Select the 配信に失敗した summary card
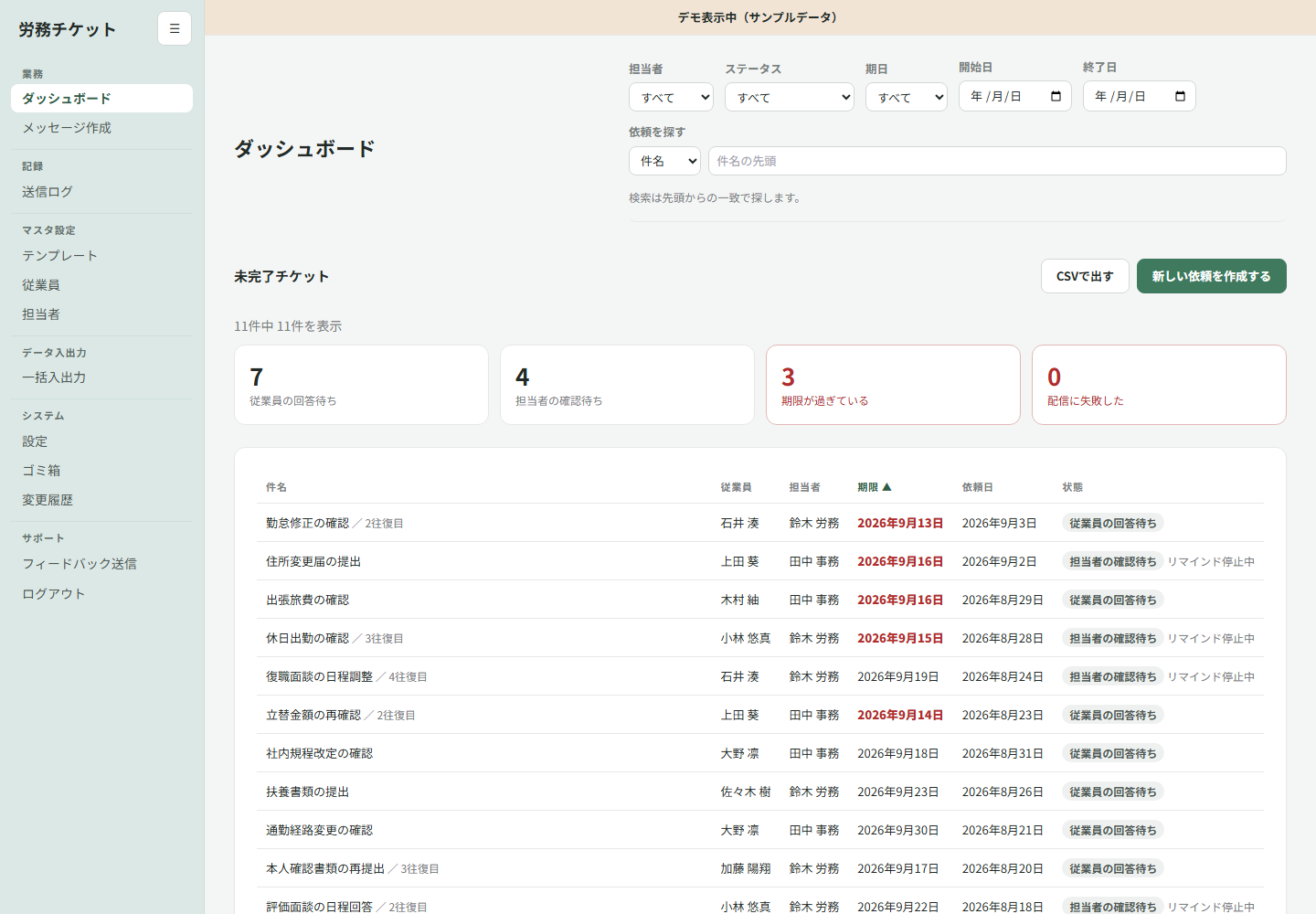The width and height of the screenshot is (1316, 914). [1159, 385]
